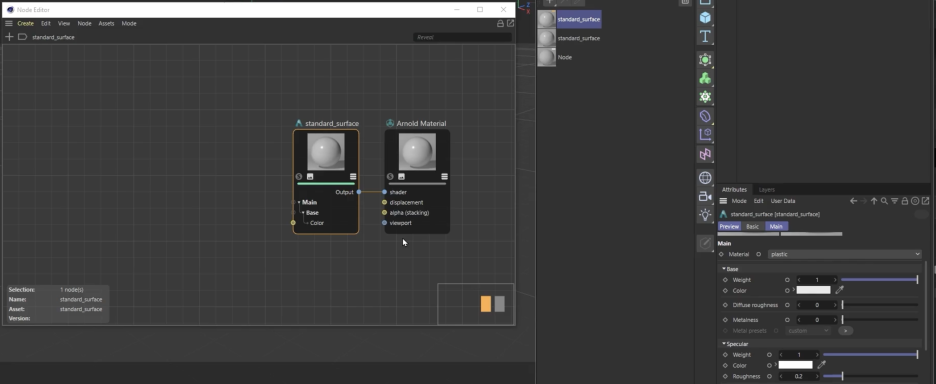Click the connection circle right of Base Weight label
The image size is (936, 384).
click(787, 280)
